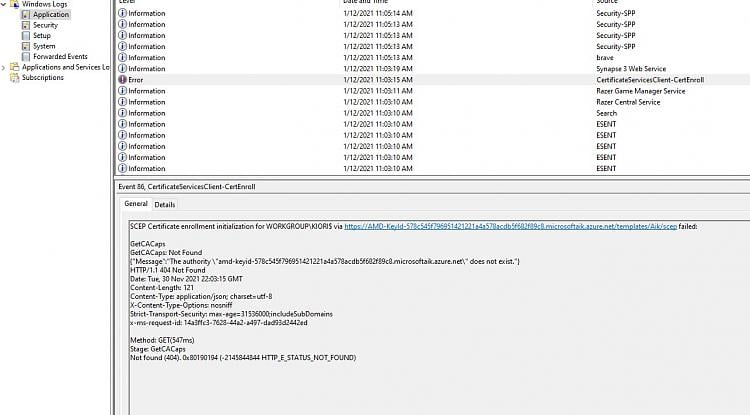Viewport: 750px width, 415px height.
Task: Switch to the General tab
Action: pyautogui.click(x=136, y=204)
